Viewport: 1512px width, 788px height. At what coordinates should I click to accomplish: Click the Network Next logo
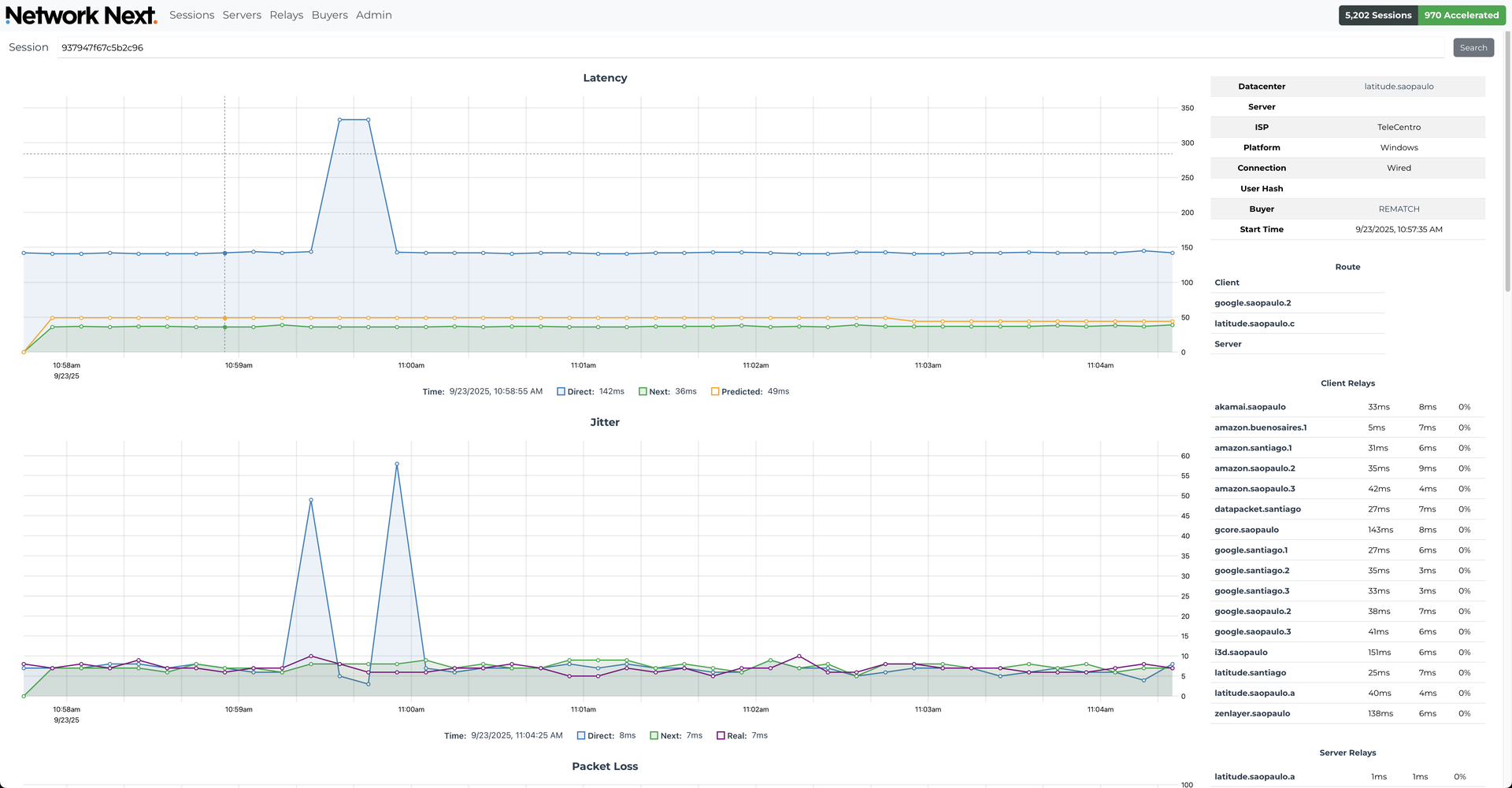[x=81, y=15]
